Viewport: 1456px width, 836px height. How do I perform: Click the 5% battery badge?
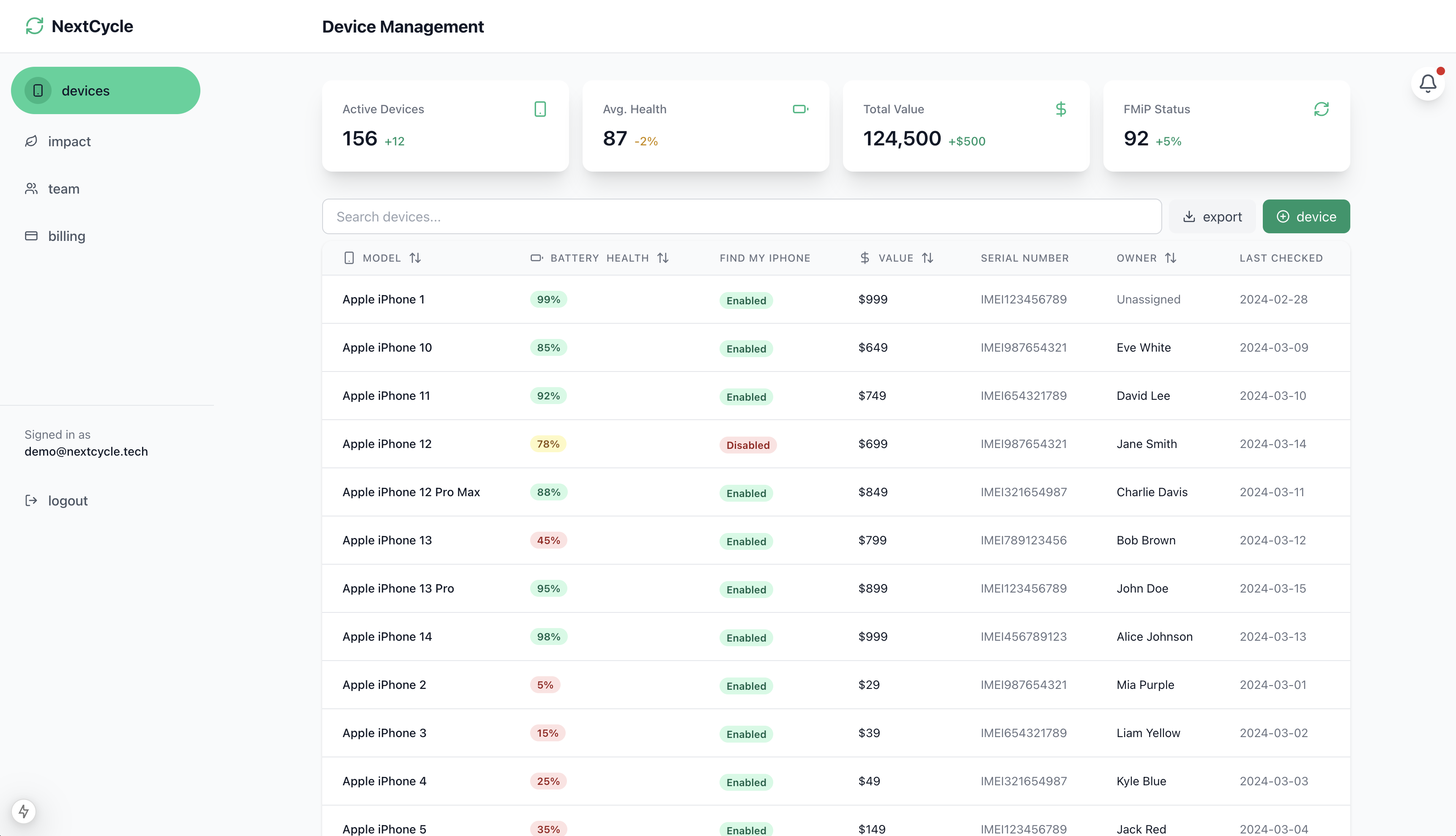(x=545, y=685)
